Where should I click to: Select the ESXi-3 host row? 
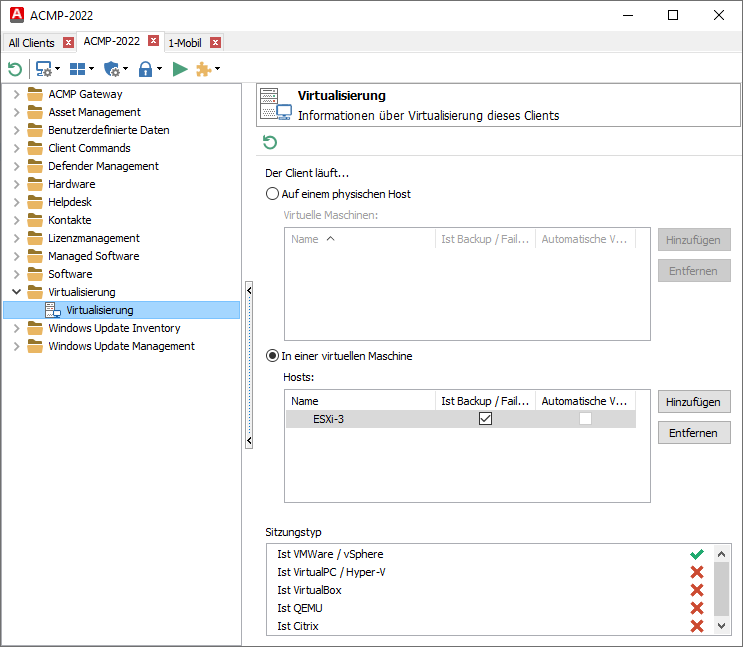[461, 419]
